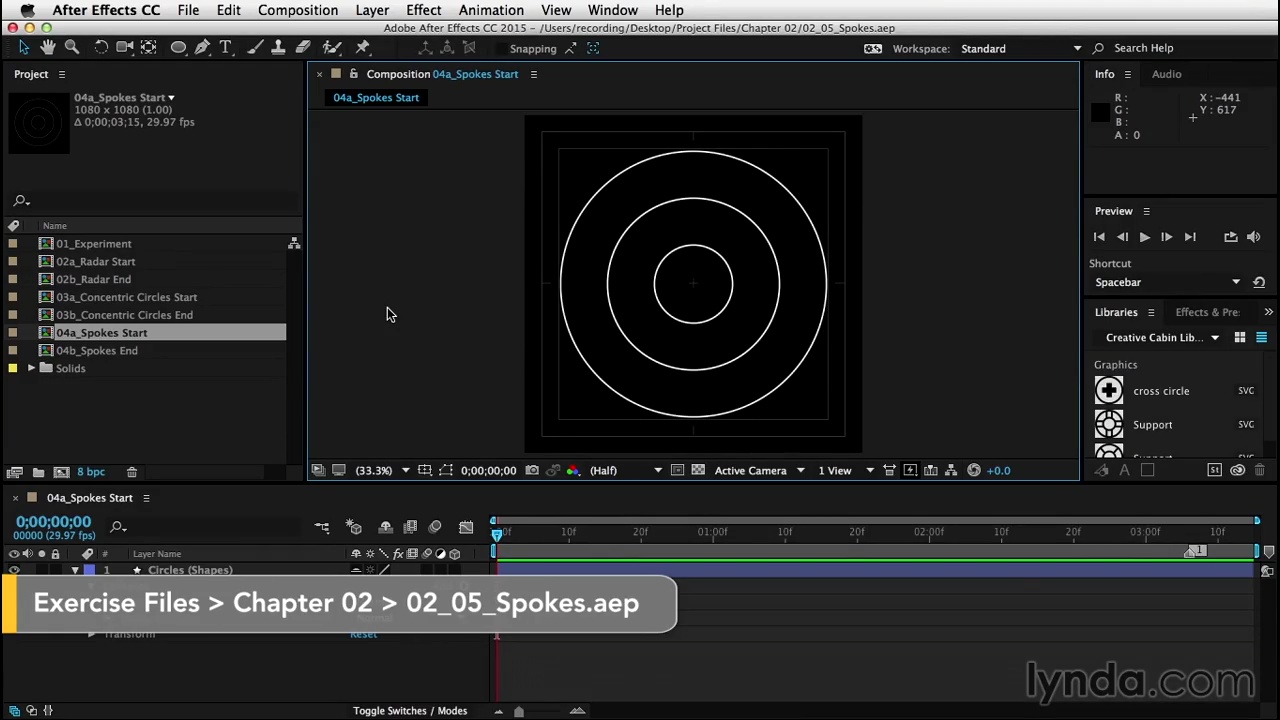Open Interpret Footage icon in Project panel
Screen dimensions: 1280x720
(14, 472)
